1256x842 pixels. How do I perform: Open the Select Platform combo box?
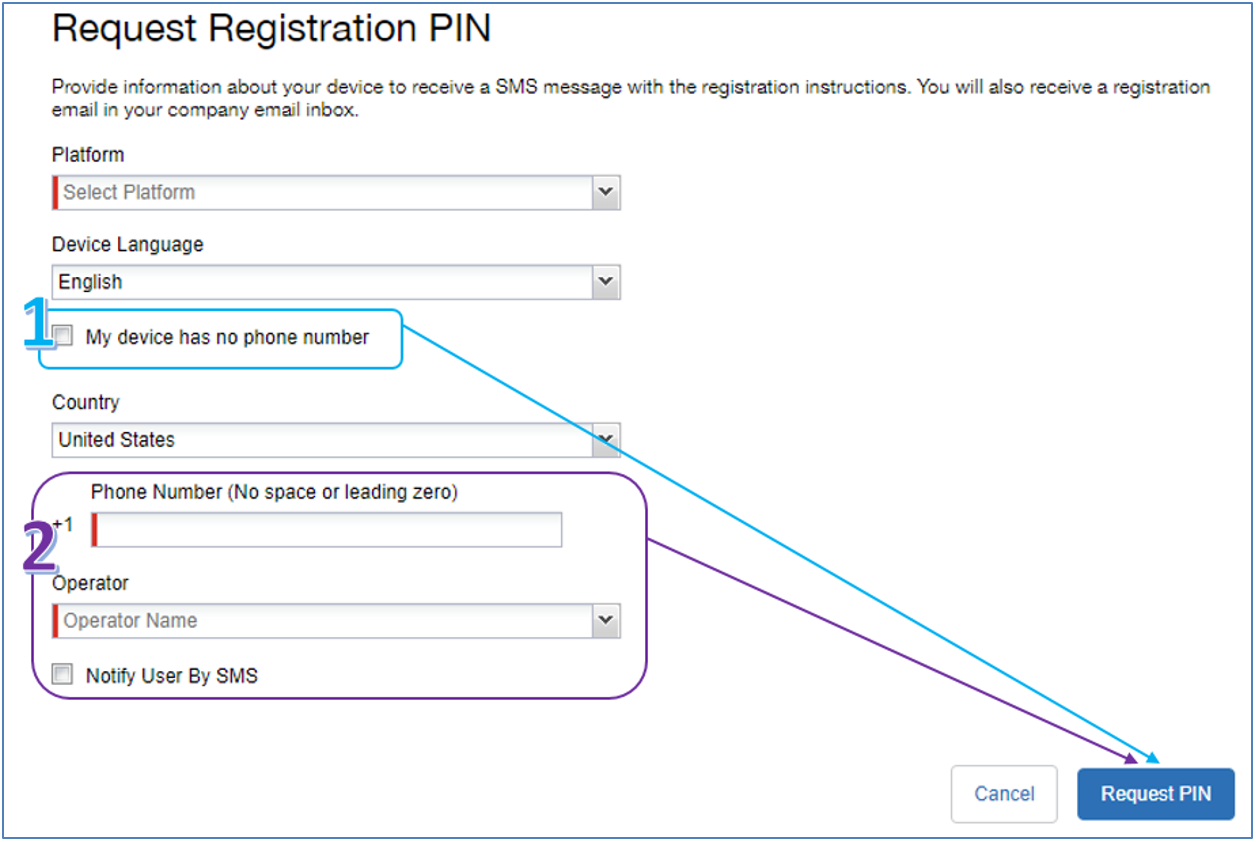[330, 192]
